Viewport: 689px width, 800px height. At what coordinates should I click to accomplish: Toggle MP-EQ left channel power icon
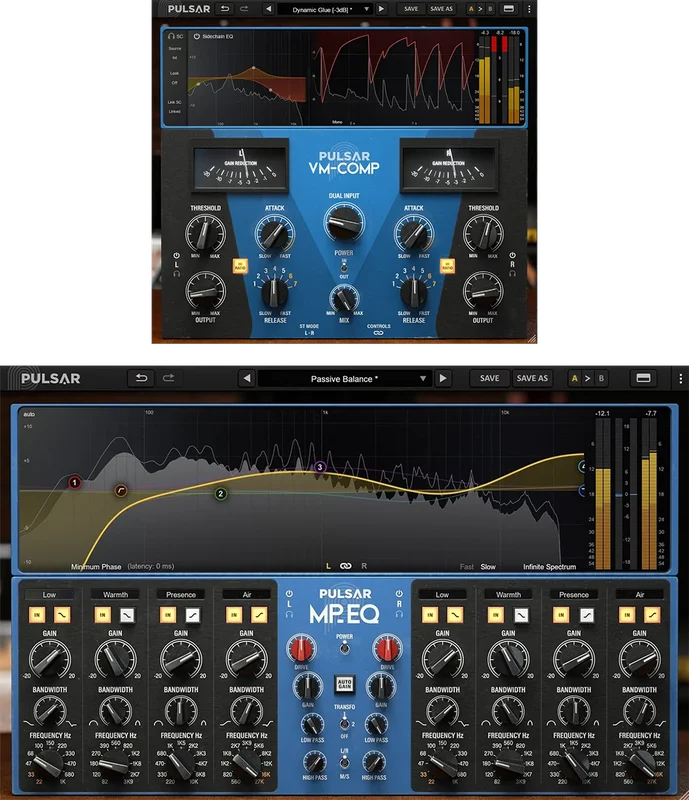[289, 594]
